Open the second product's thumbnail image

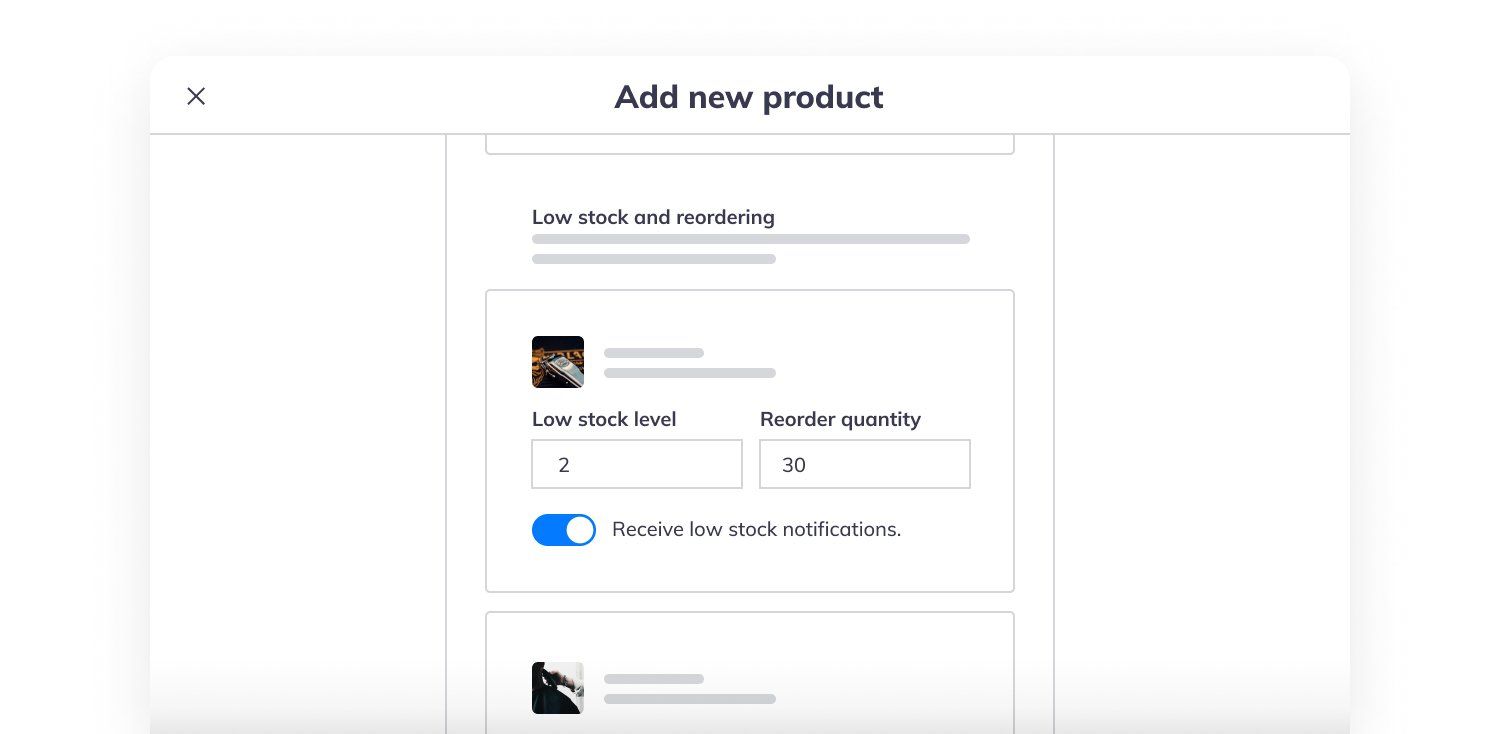(558, 688)
